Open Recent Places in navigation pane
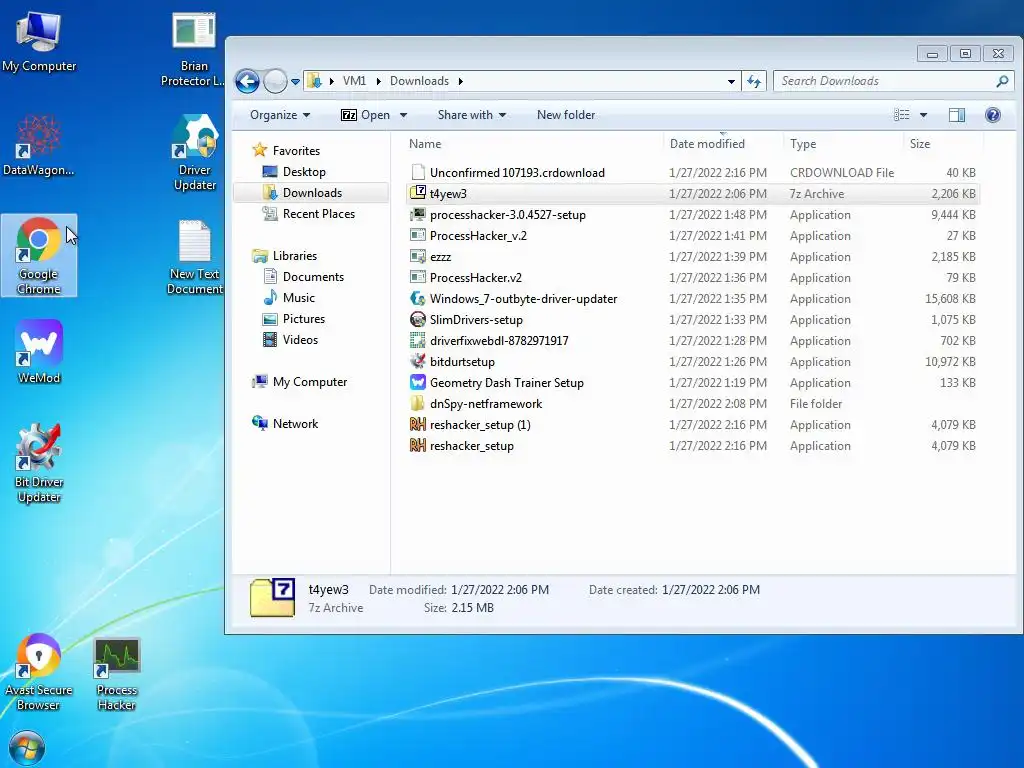Image resolution: width=1024 pixels, height=768 pixels. point(319,214)
